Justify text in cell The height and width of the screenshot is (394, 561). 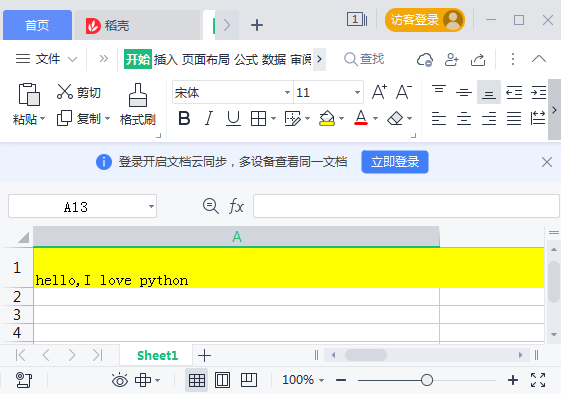(x=514, y=118)
